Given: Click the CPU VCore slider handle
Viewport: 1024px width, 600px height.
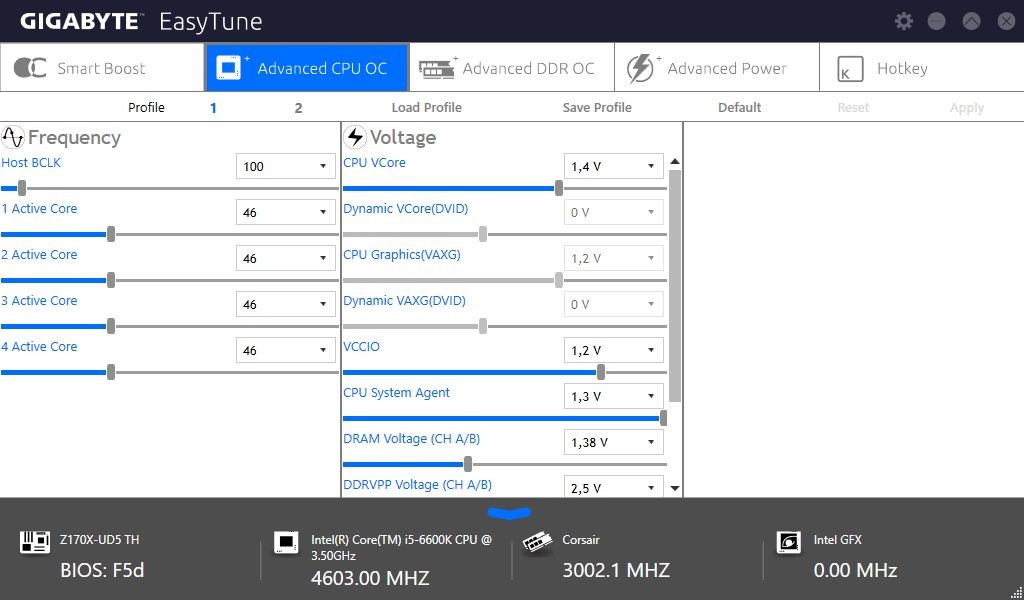Looking at the screenshot, I should (x=559, y=189).
